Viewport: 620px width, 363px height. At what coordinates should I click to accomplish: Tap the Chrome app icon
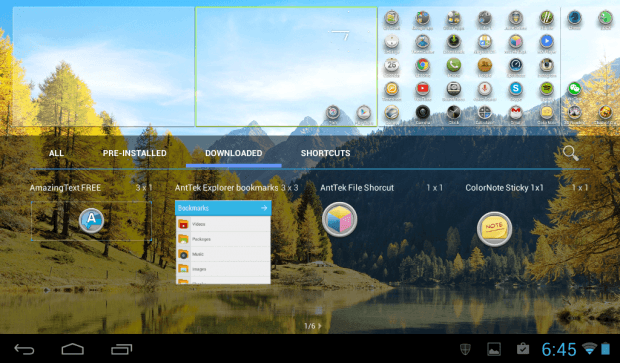pos(422,65)
